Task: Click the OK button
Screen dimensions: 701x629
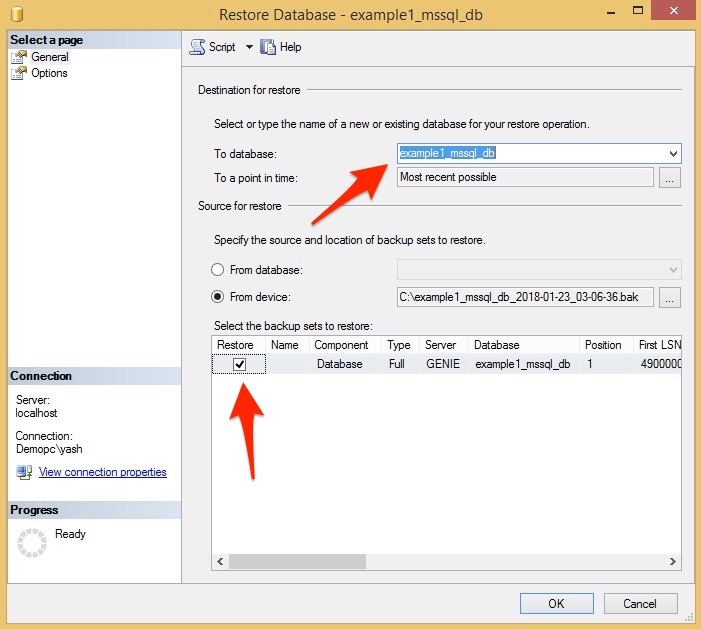Action: tap(556, 603)
